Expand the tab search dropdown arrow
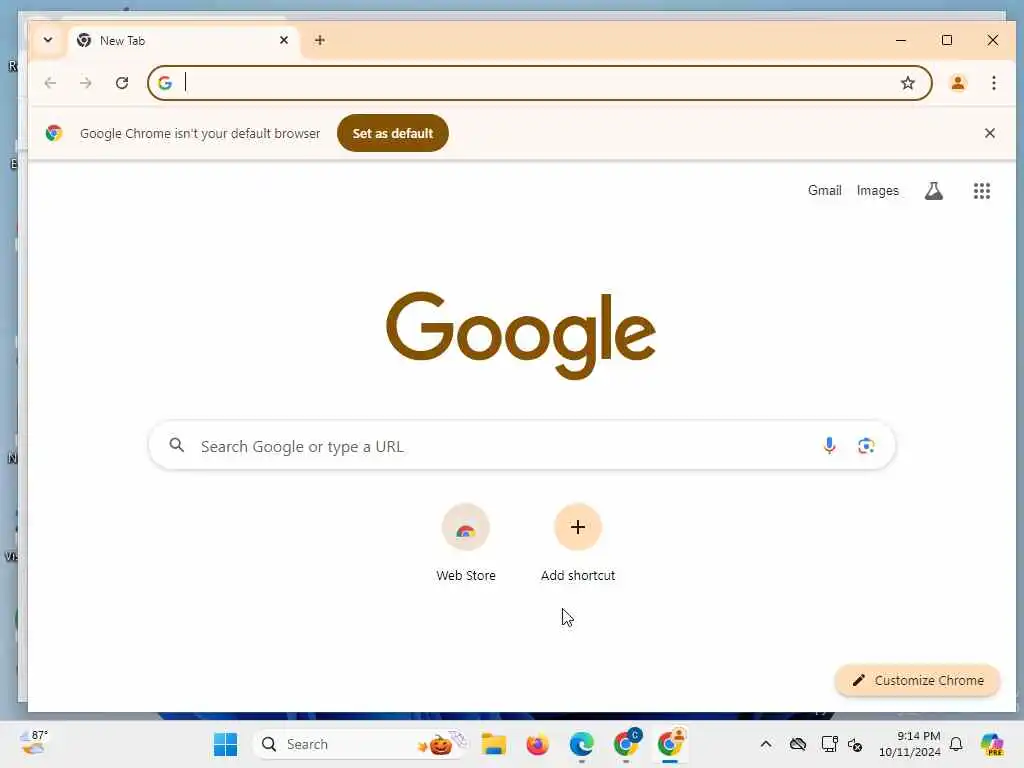 pyautogui.click(x=48, y=40)
